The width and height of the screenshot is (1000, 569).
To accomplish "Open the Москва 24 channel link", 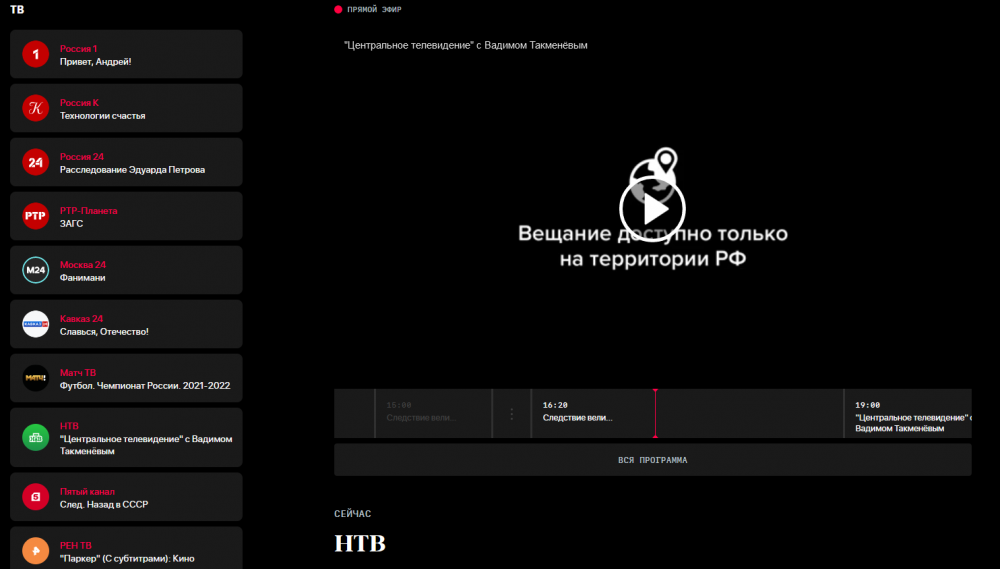I will coord(83,265).
